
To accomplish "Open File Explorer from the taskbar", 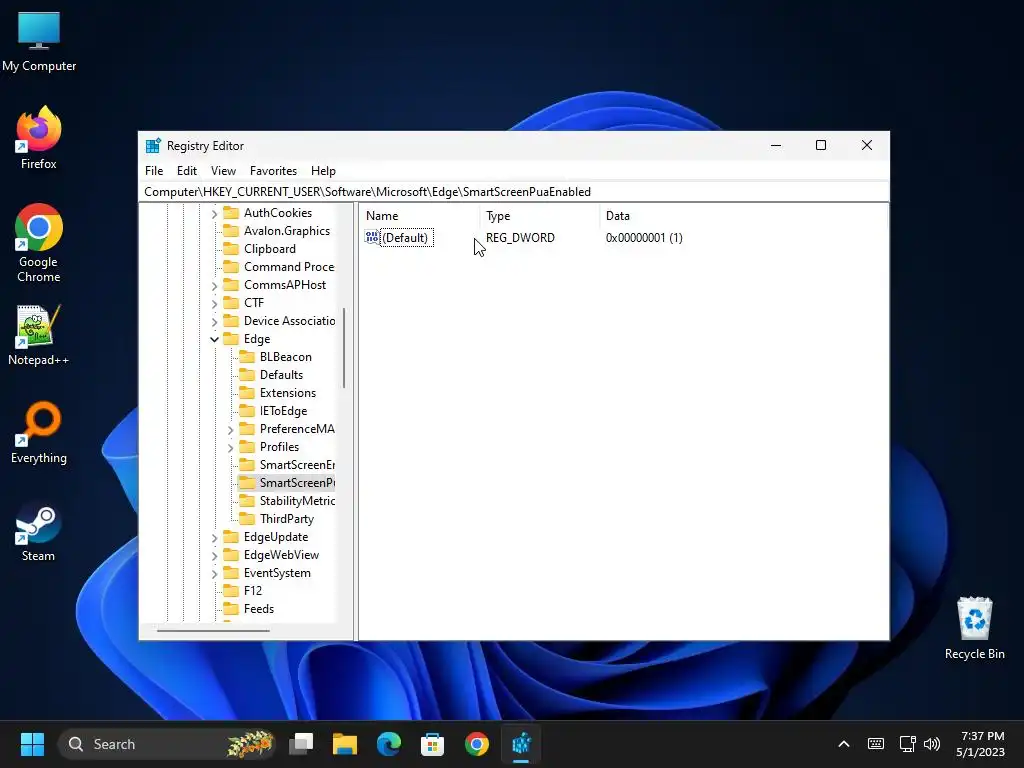I will coord(345,744).
